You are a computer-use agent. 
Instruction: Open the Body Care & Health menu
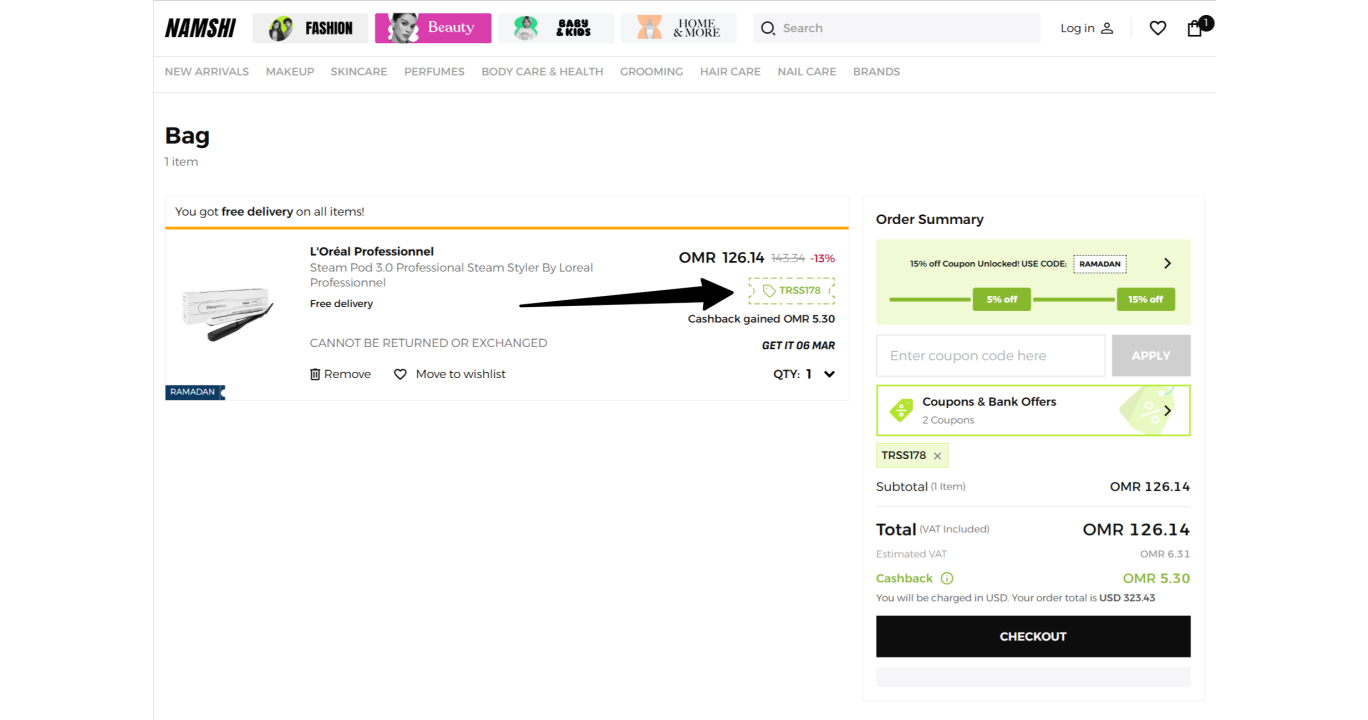point(542,72)
